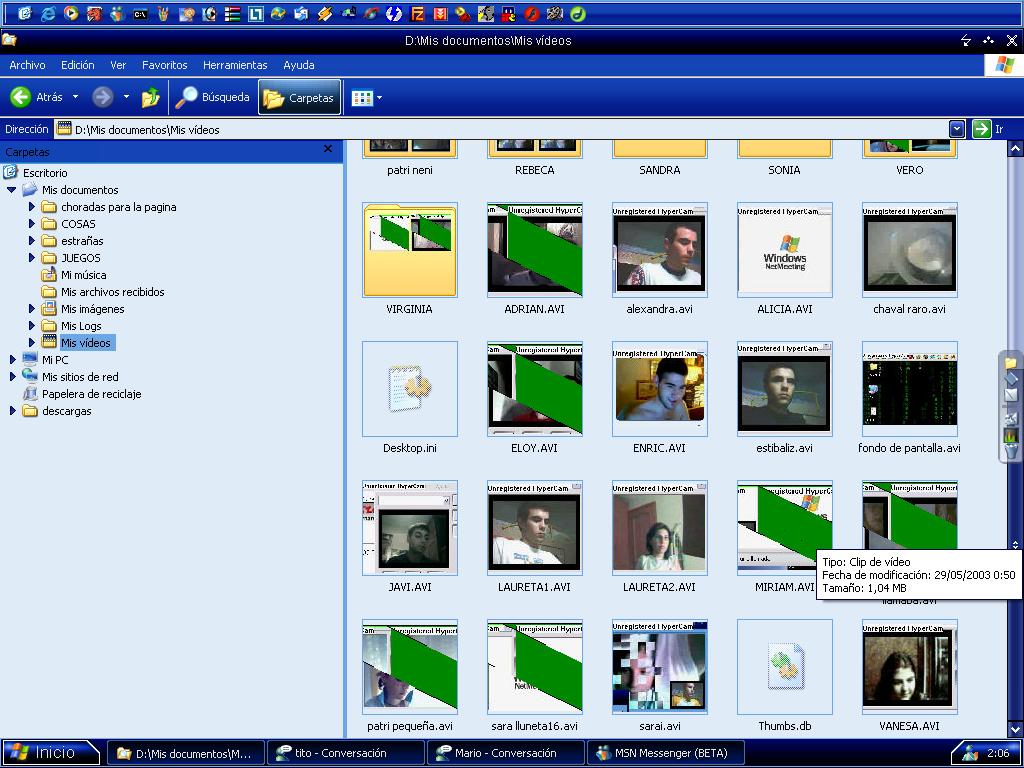Open the command prompt icon in launcher bar

click(x=140, y=14)
